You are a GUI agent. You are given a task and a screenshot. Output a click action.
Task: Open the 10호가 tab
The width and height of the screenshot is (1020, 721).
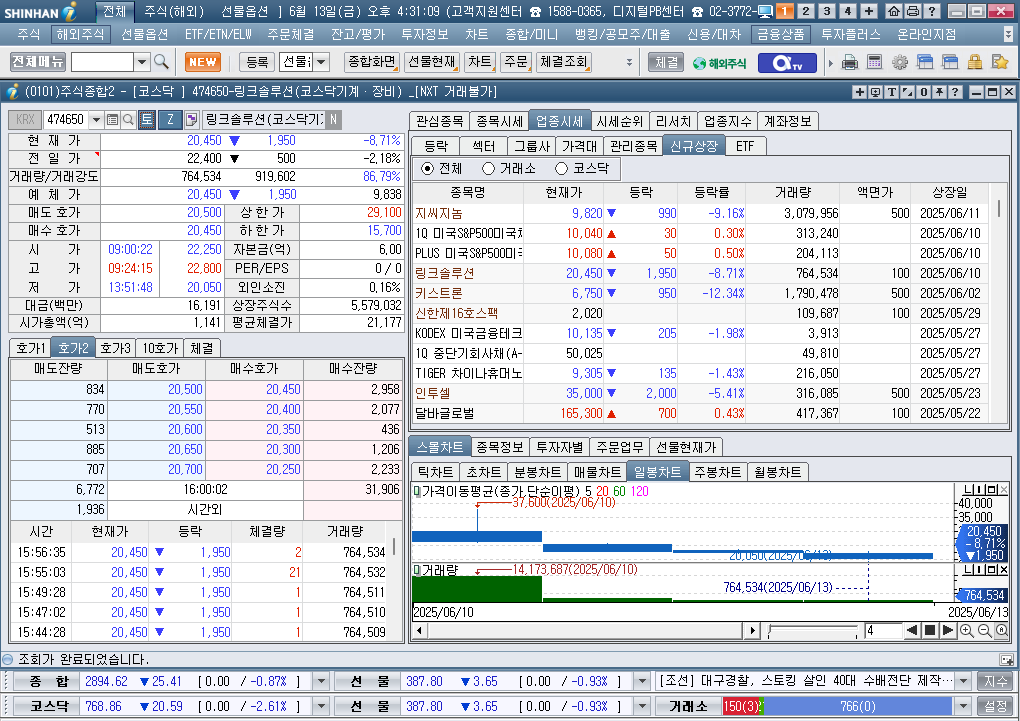coord(160,348)
